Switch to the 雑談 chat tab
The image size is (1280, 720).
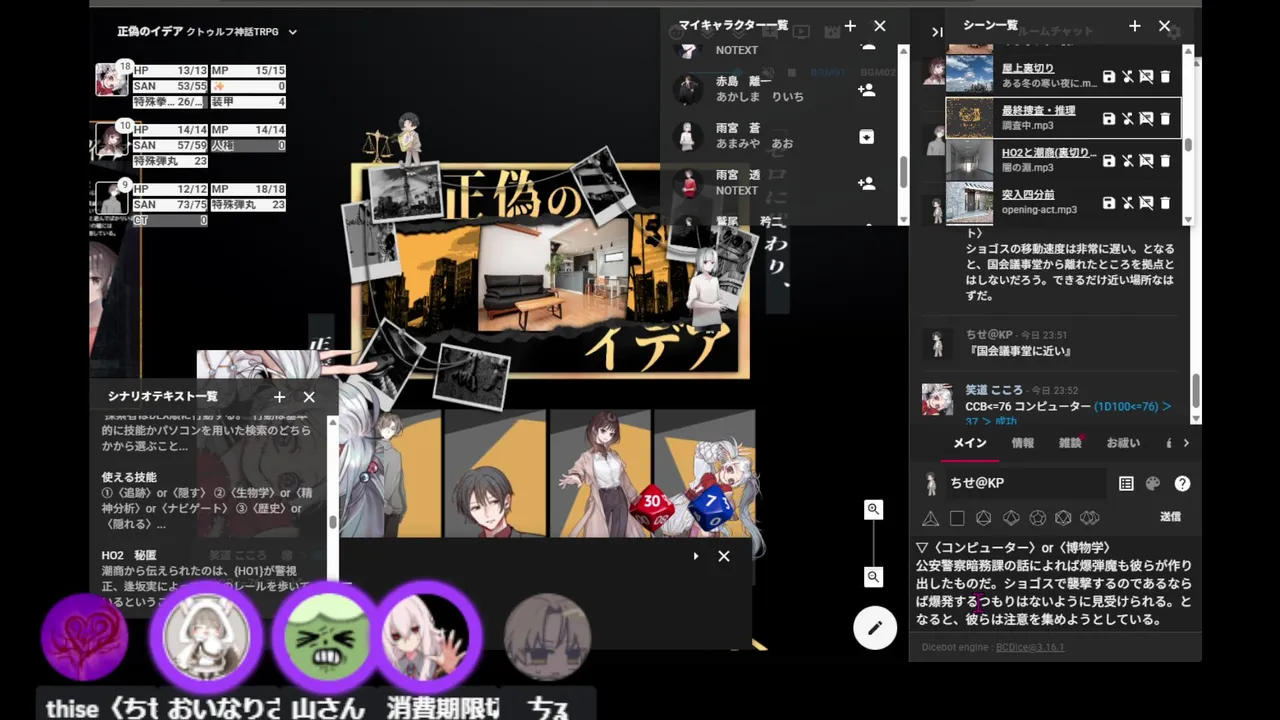1070,443
